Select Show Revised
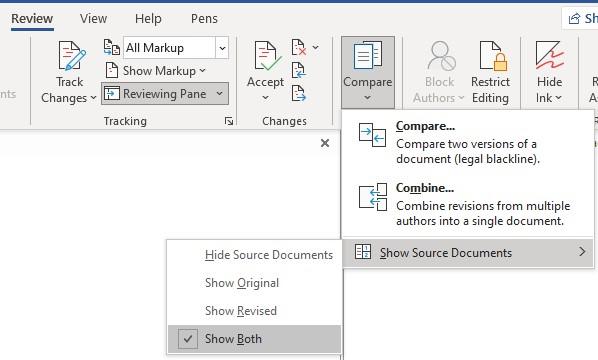The width and height of the screenshot is (598, 360). tap(254, 311)
